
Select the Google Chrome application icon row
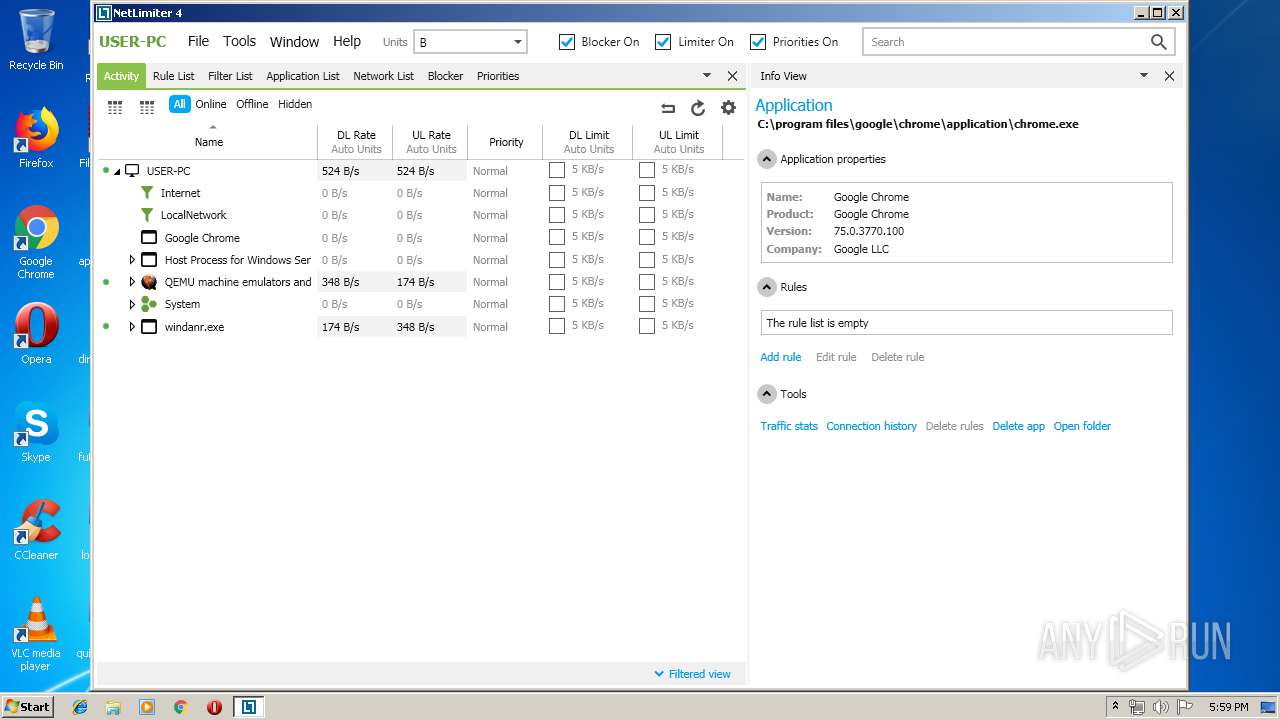pos(149,238)
